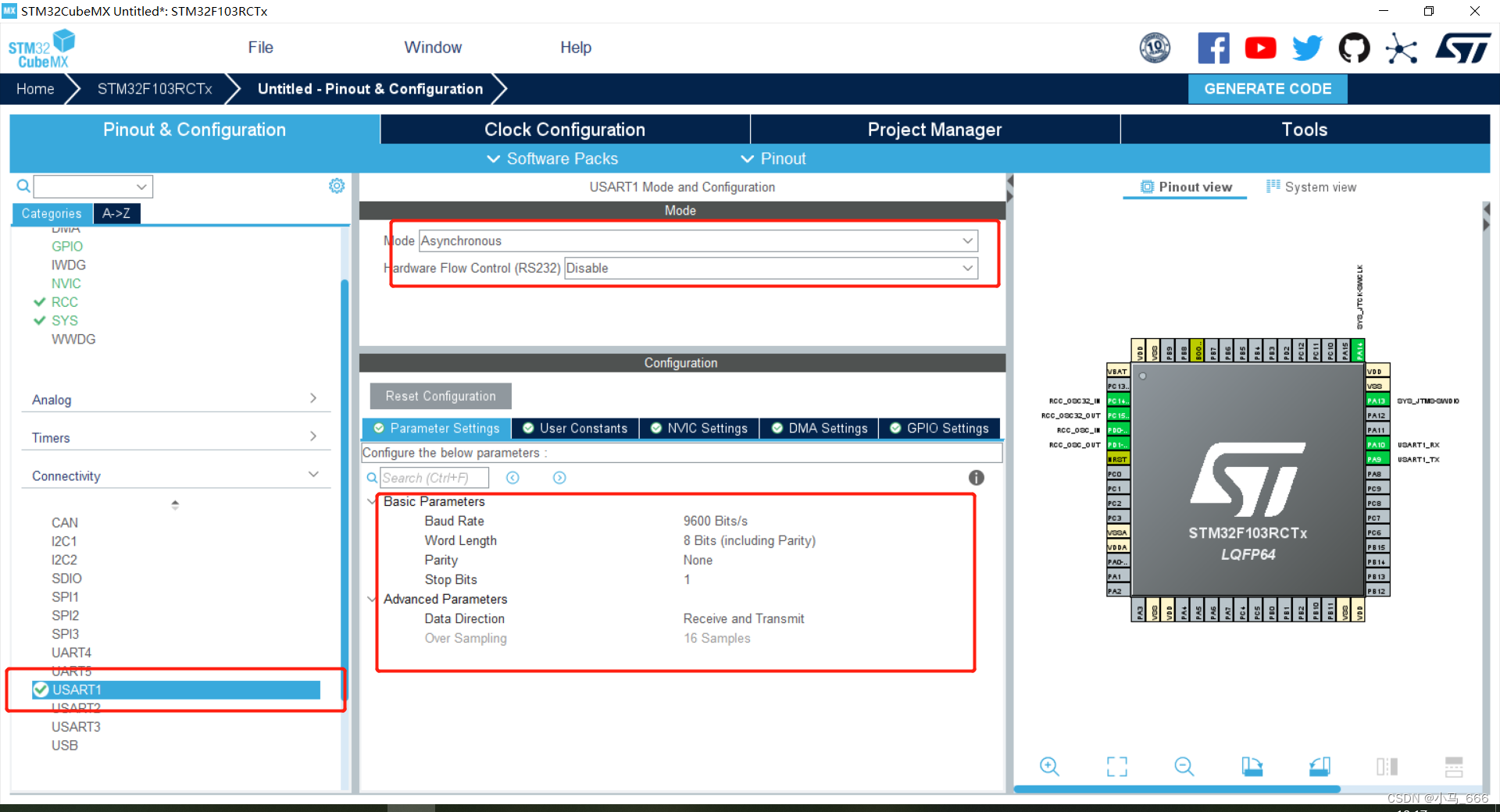
Task: Open the File menu
Action: point(260,48)
